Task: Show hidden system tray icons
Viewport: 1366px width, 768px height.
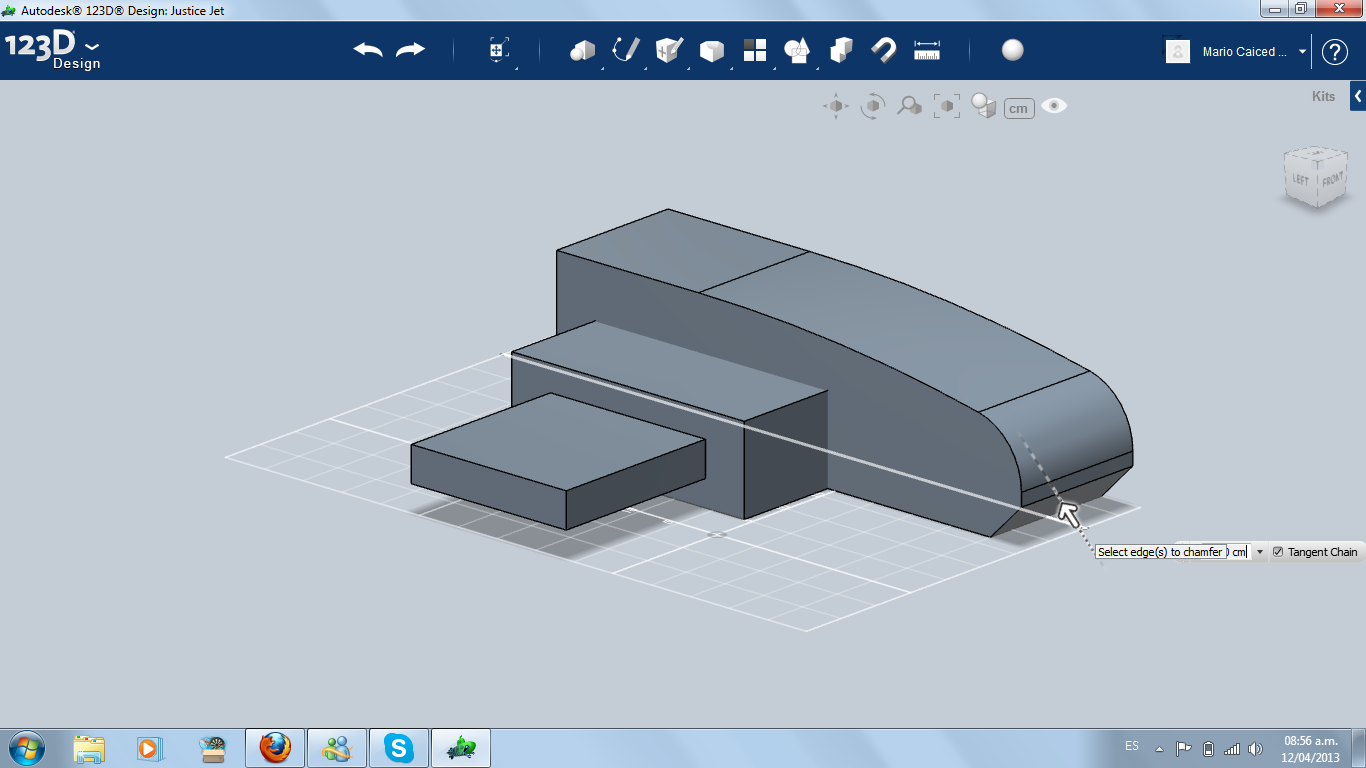Action: coord(1159,748)
